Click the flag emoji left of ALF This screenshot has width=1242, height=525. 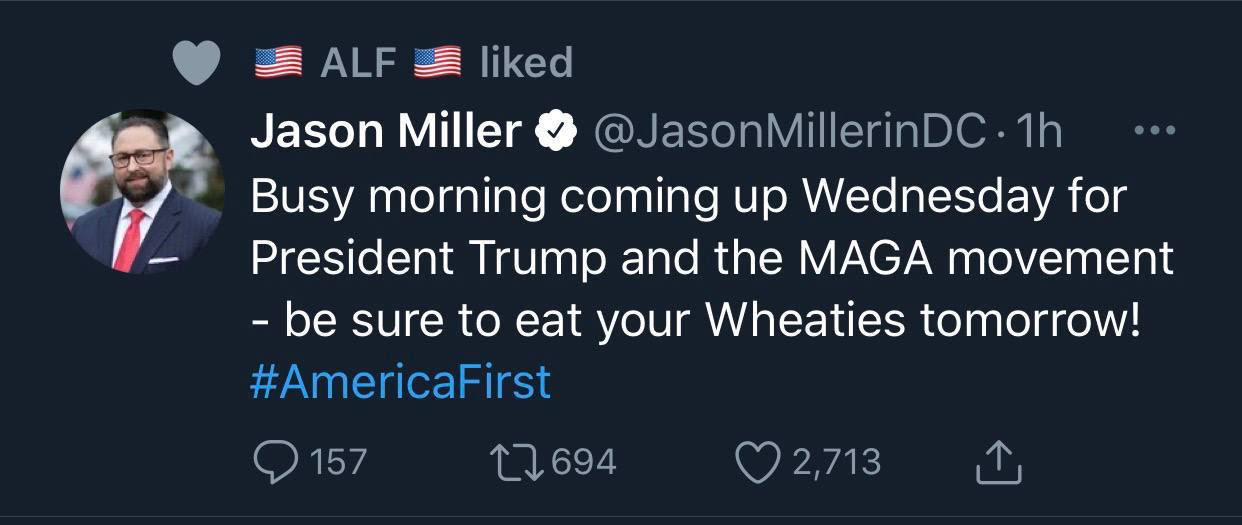pyautogui.click(x=279, y=63)
